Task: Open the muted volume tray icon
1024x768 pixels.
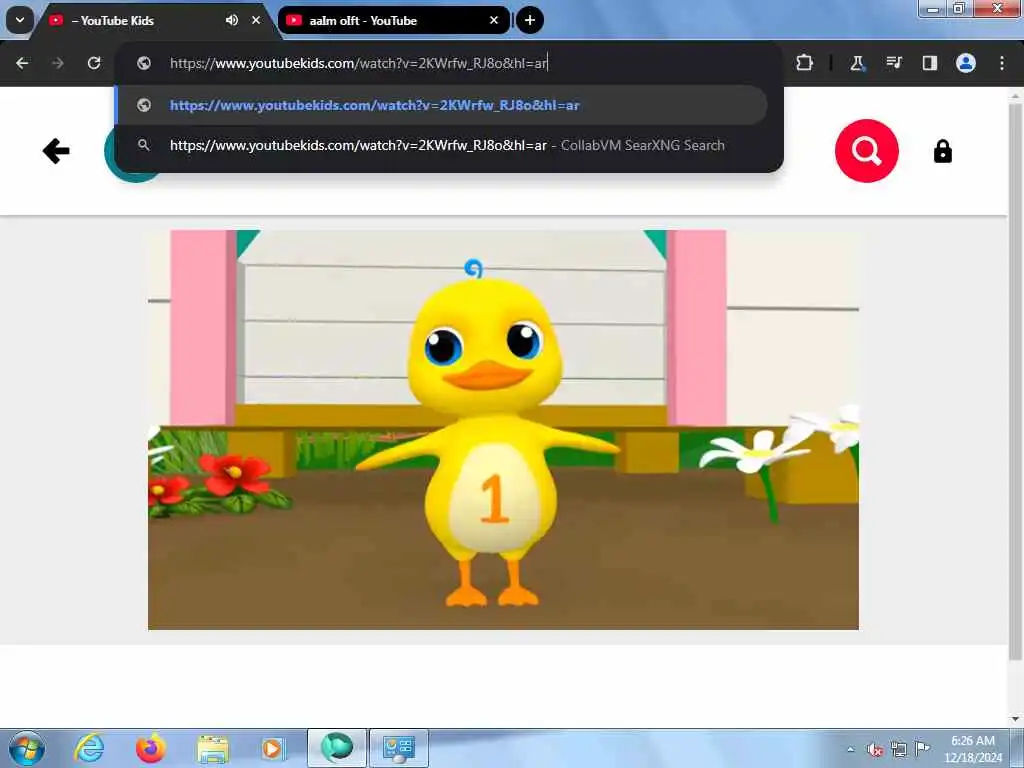Action: point(875,750)
